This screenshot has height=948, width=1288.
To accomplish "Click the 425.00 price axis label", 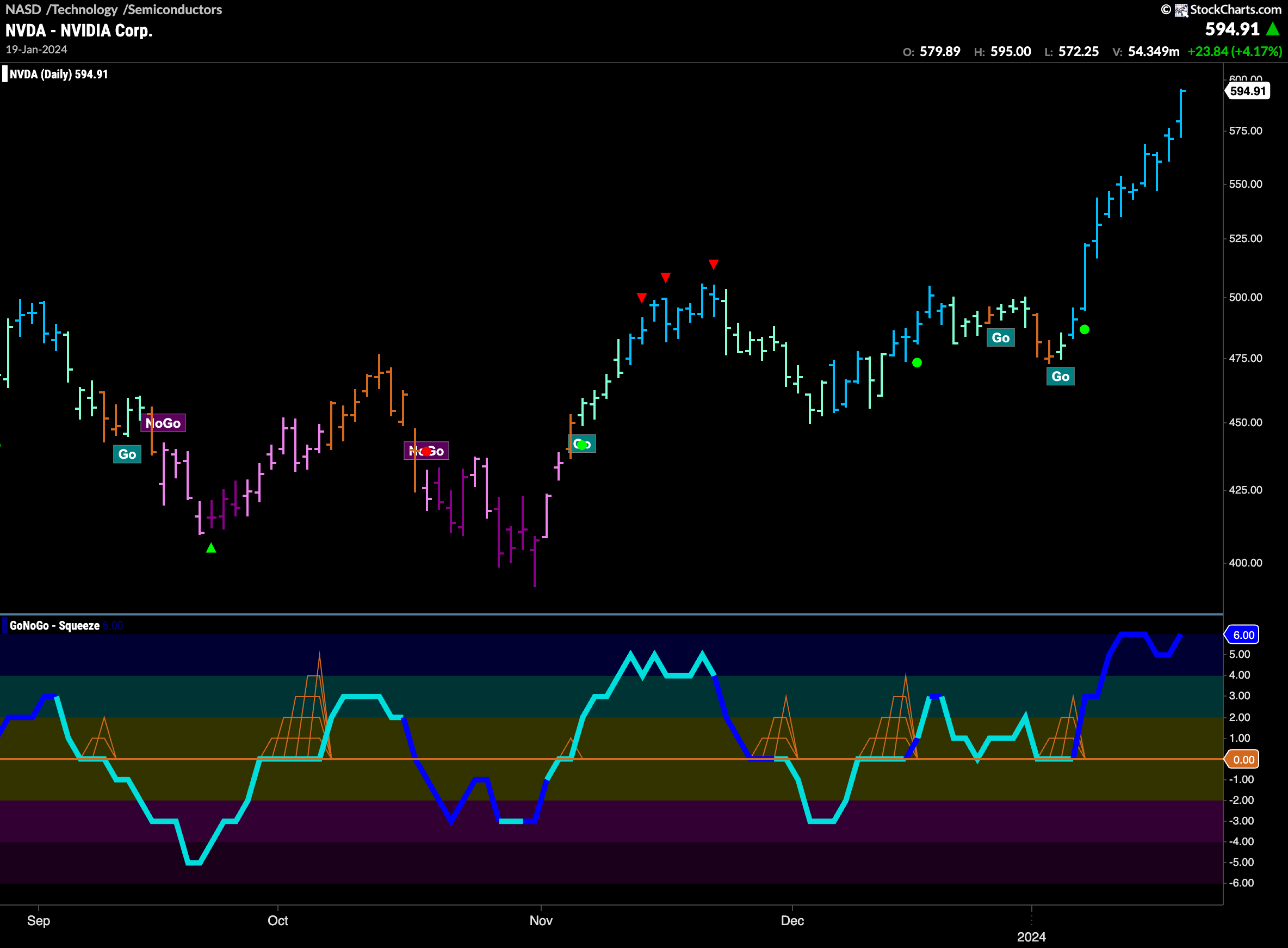I will tap(1245, 490).
